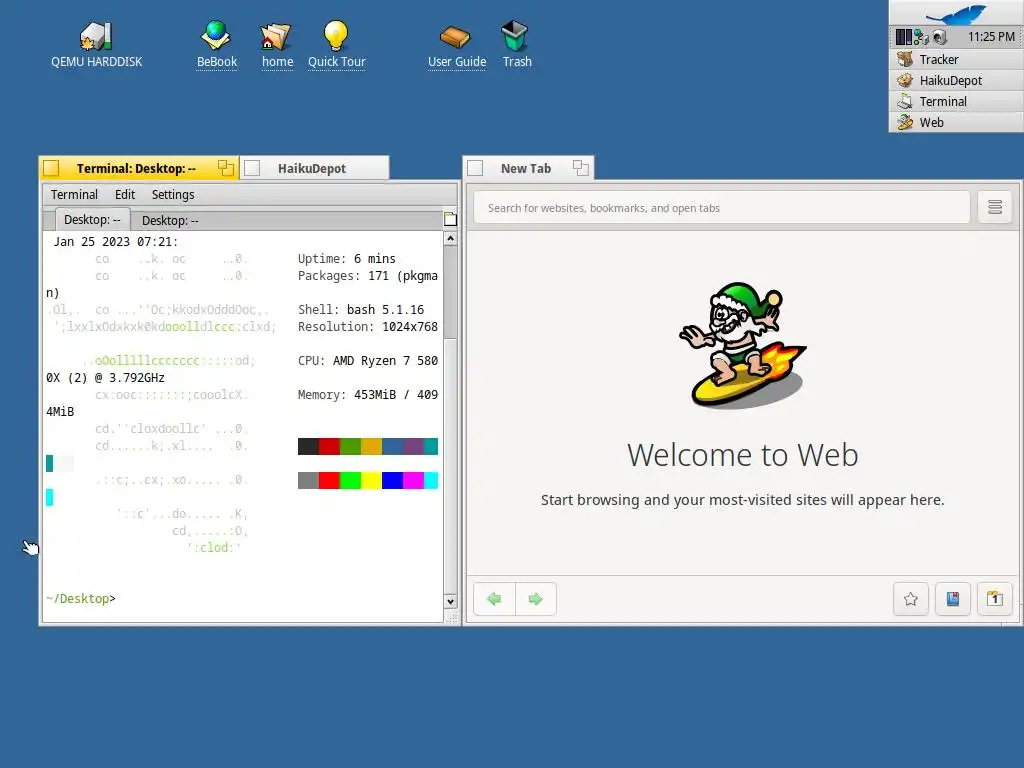Open the Web browser hamburger menu
This screenshot has width=1024, height=768.
pos(995,208)
